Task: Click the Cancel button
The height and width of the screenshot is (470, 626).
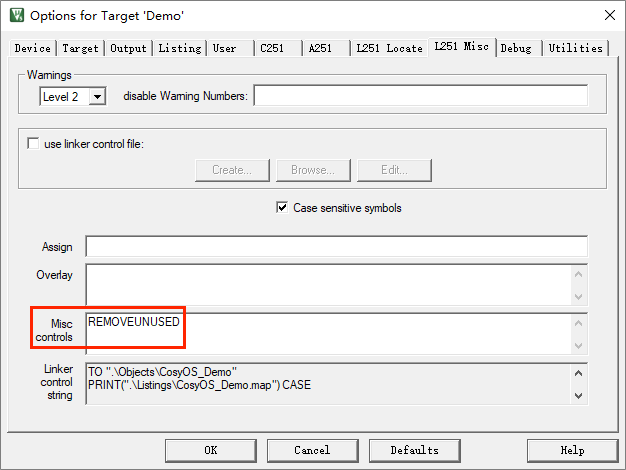Action: pos(312,450)
